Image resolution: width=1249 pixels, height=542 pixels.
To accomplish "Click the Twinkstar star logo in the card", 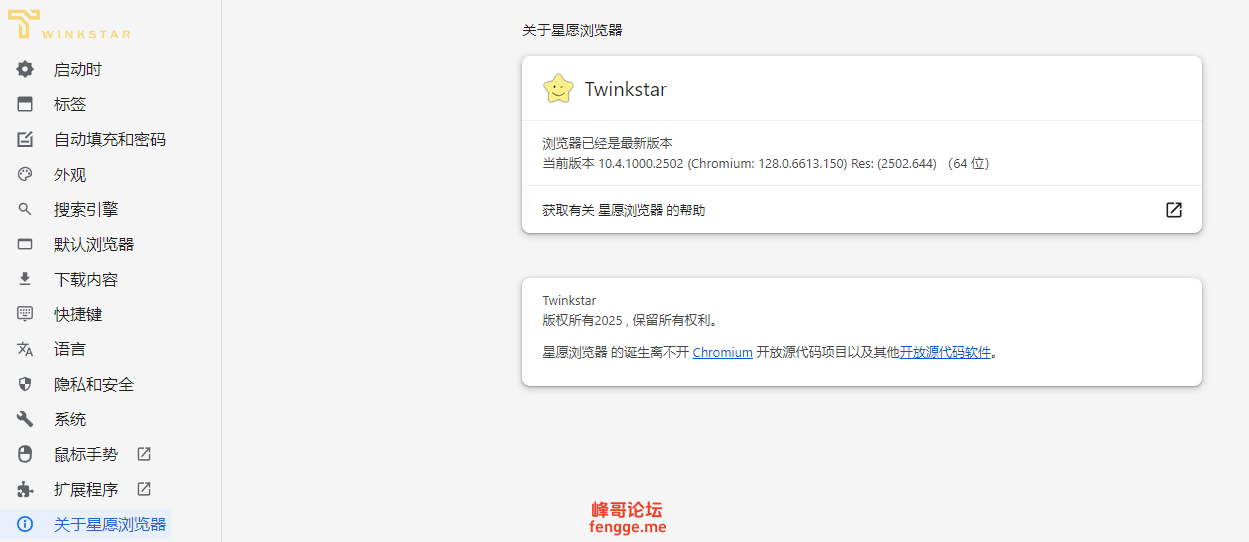I will coord(558,88).
